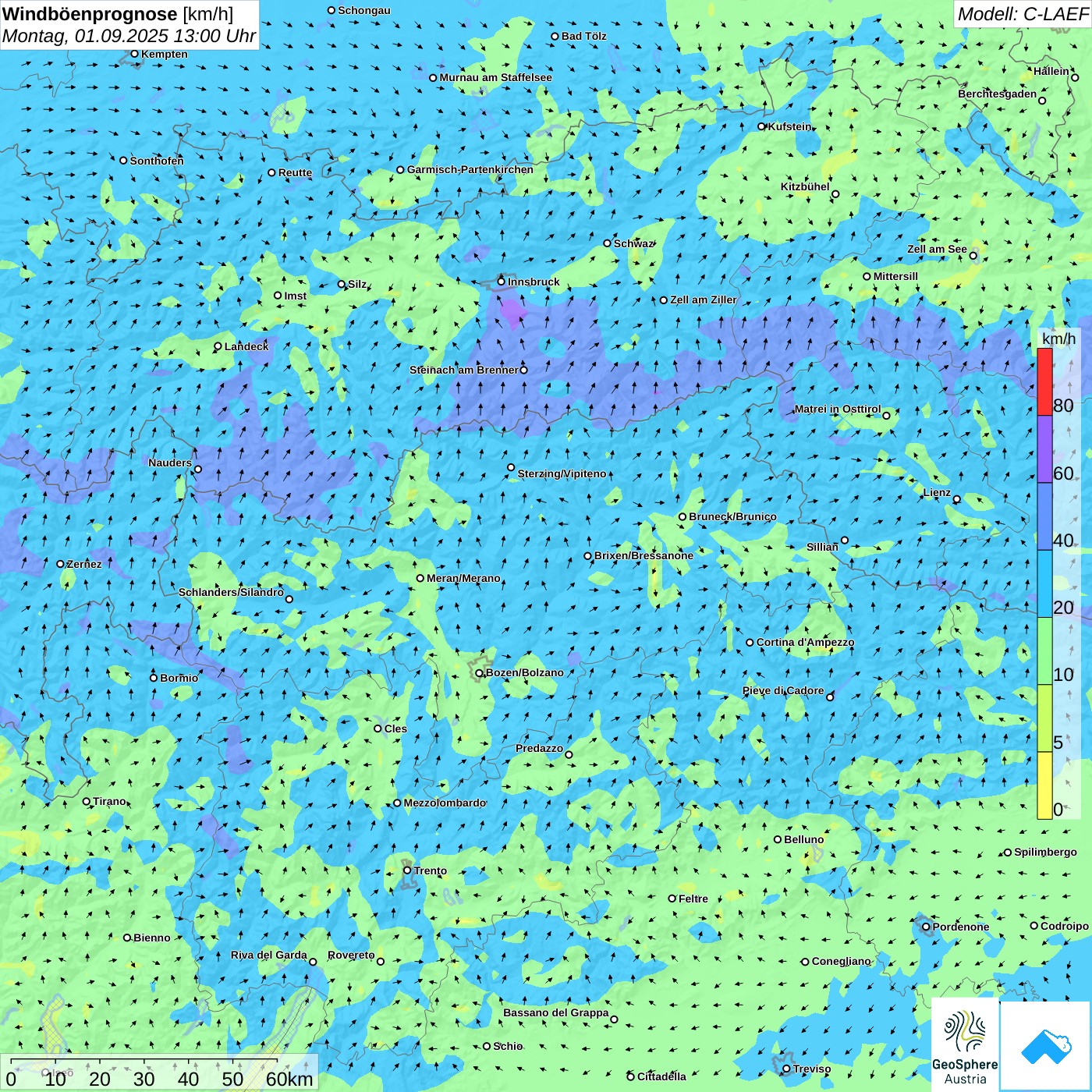Click the Sillian label

(x=822, y=547)
